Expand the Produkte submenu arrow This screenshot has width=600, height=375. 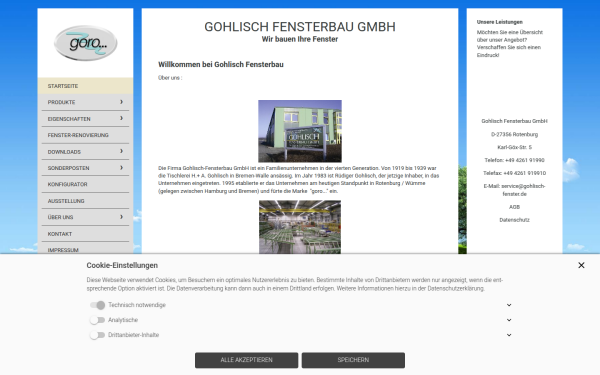coord(121,102)
